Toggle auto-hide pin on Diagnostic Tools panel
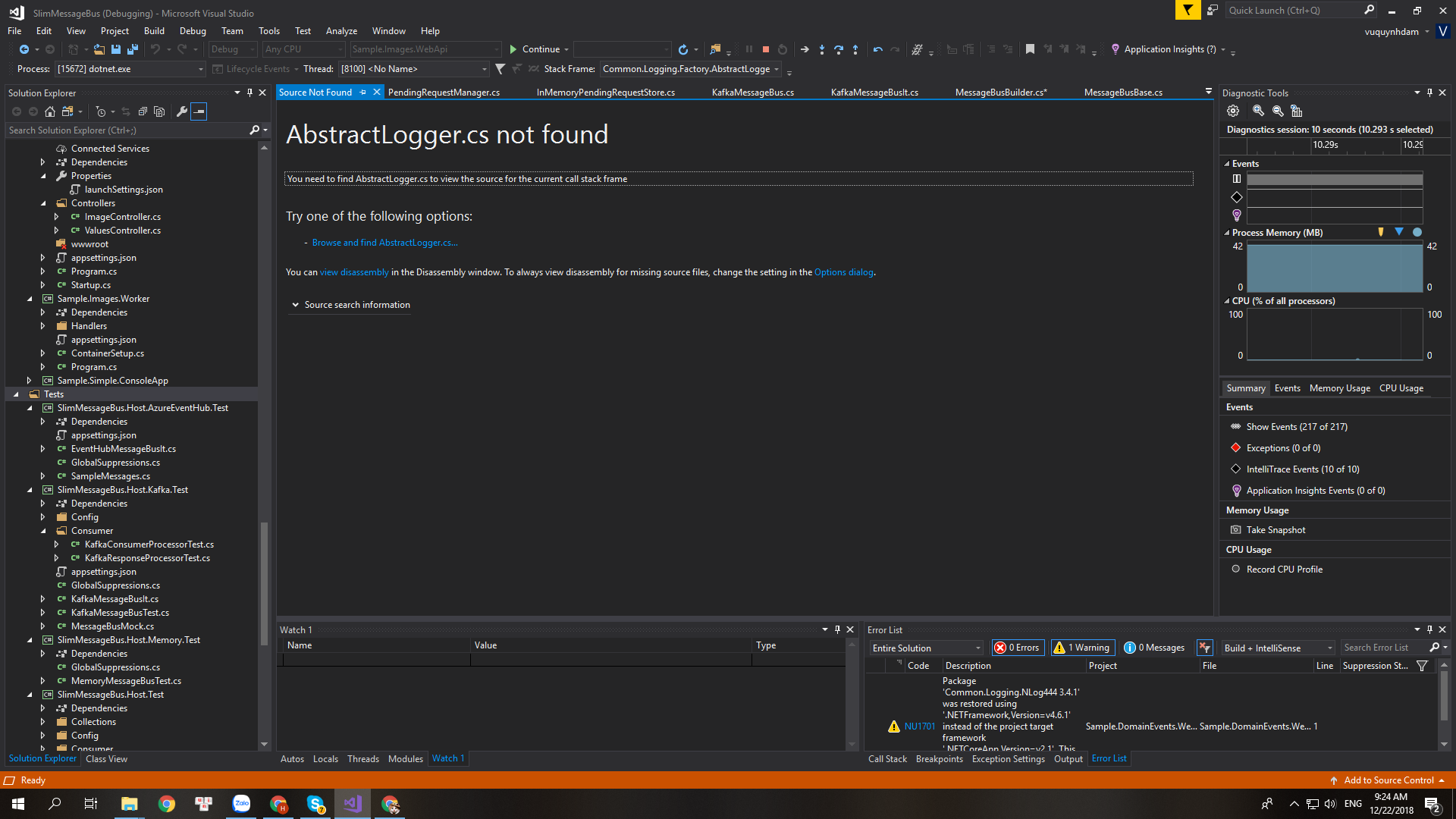 pos(1429,93)
